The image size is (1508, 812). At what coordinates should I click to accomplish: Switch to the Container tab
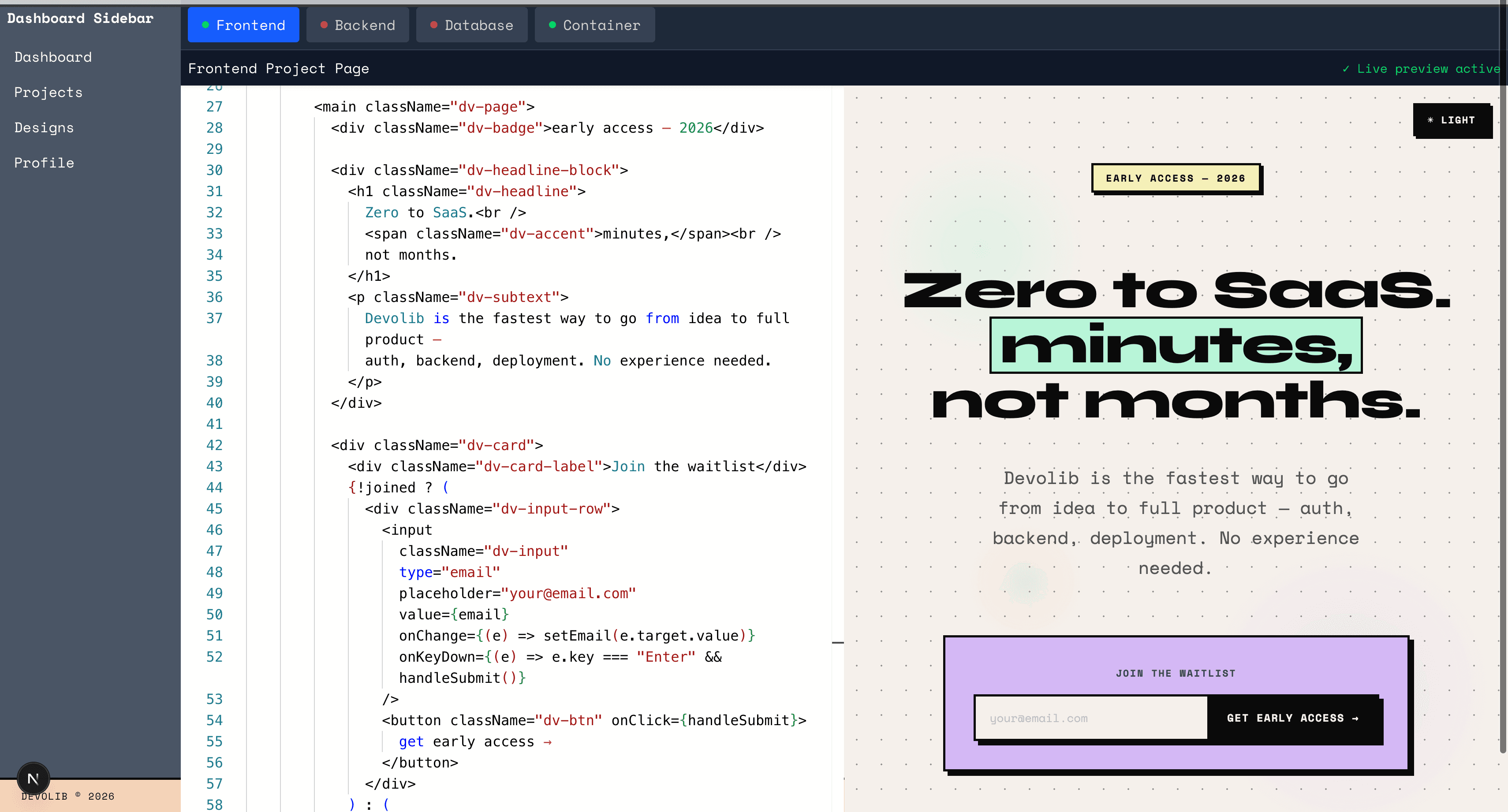594,25
